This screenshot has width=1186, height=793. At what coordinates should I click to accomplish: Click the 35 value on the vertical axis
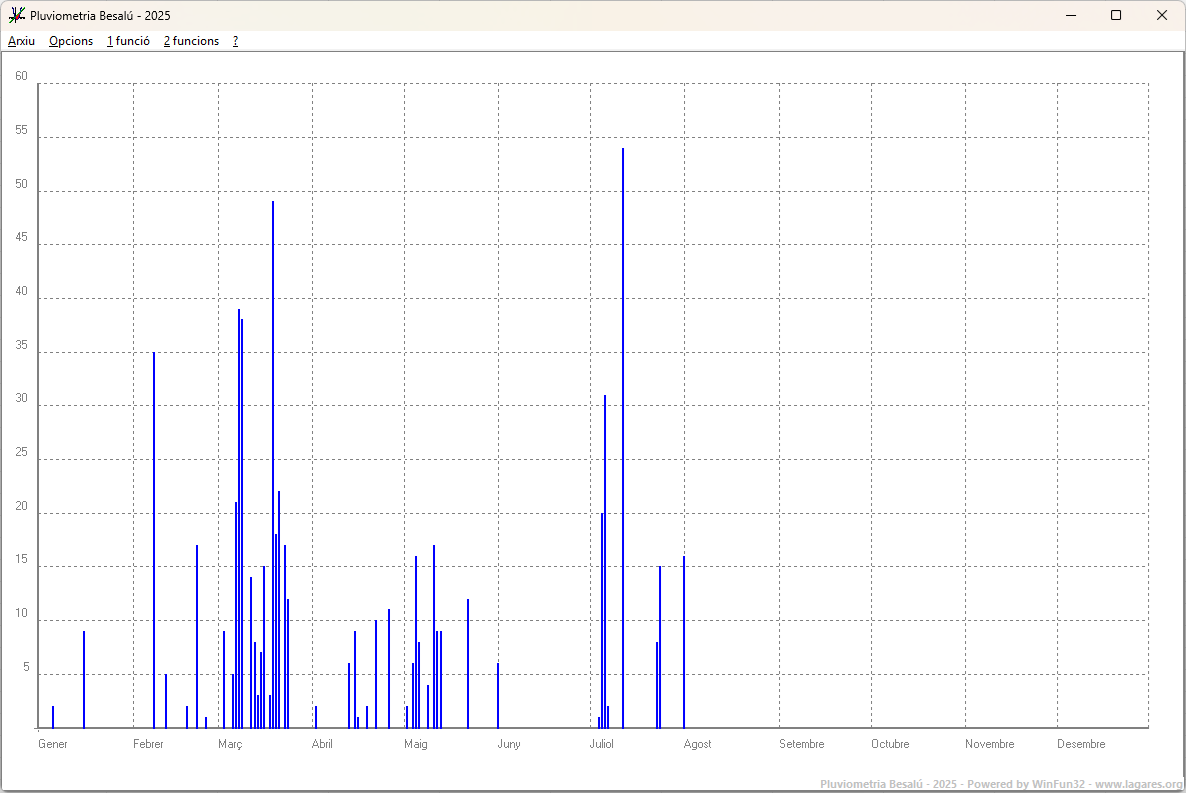click(x=21, y=345)
